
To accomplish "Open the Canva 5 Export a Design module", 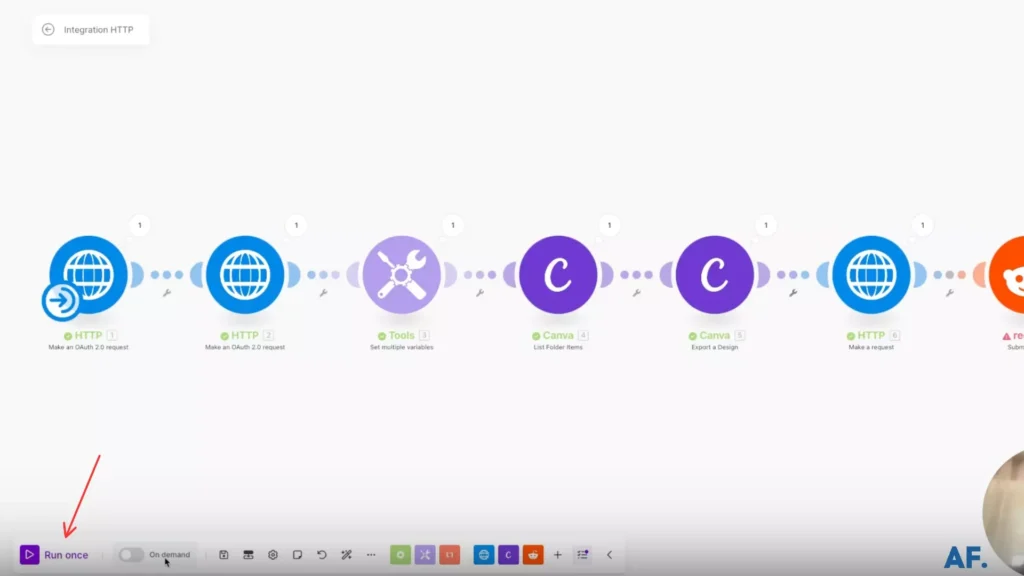I will tap(714, 274).
